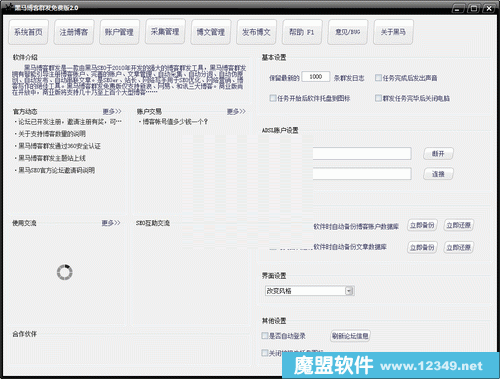Toggle the 是否自动登录 checkbox
500x379 pixels.
tap(265, 335)
